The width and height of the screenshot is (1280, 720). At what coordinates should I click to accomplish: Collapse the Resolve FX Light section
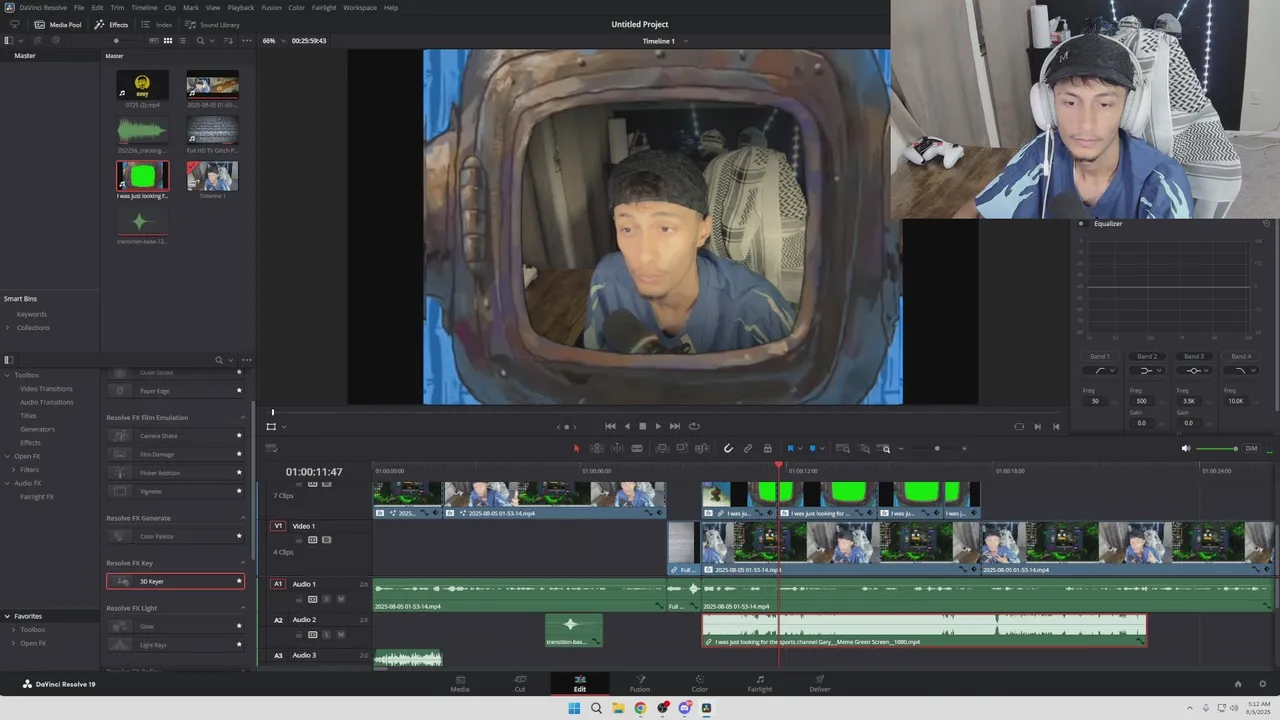(x=242, y=608)
